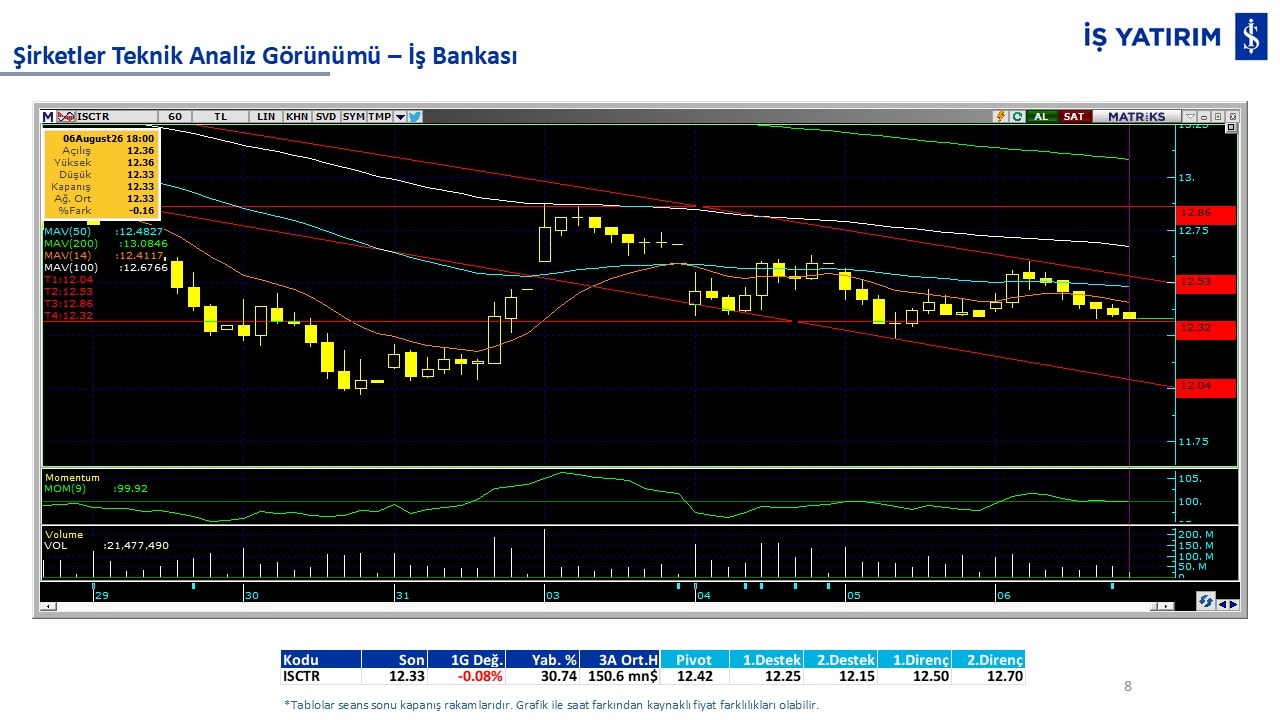The width and height of the screenshot is (1280, 720).
Task: Open the chart type icon beside ISCTR
Action: (66, 116)
